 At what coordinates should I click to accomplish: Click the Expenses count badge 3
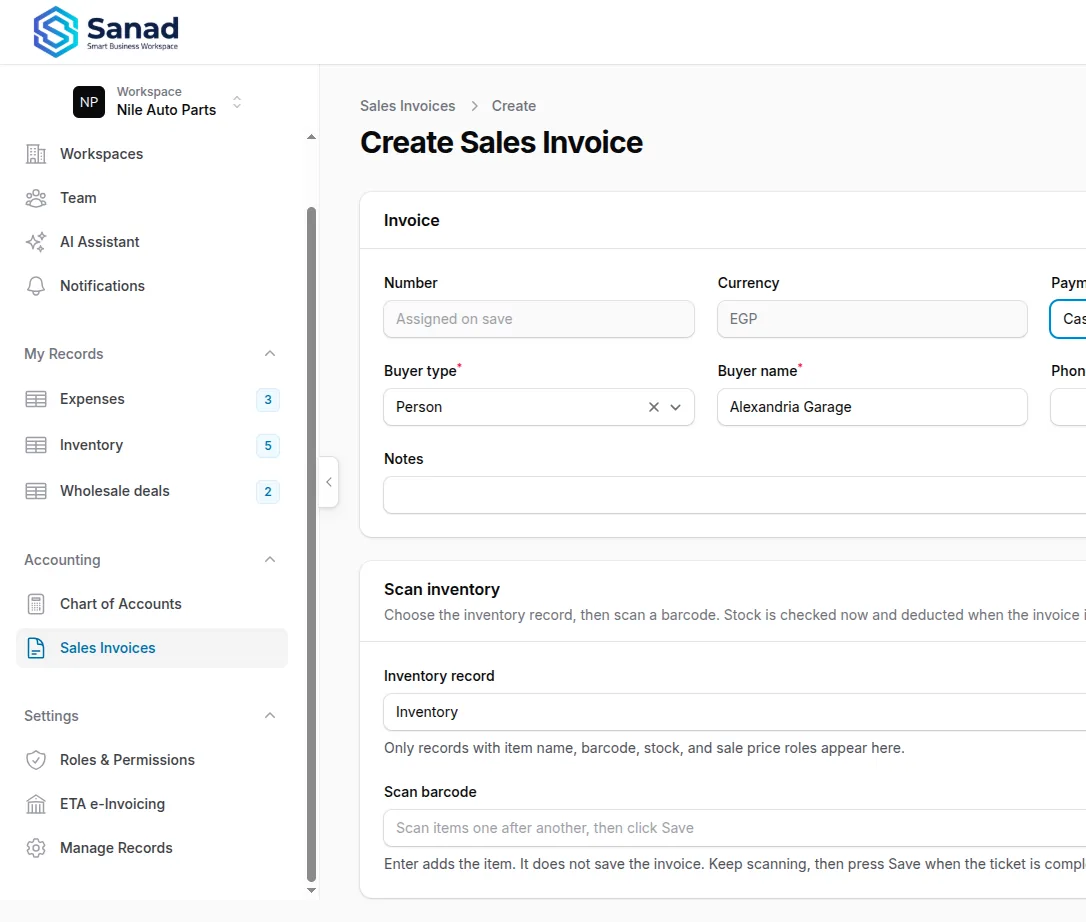click(x=268, y=400)
